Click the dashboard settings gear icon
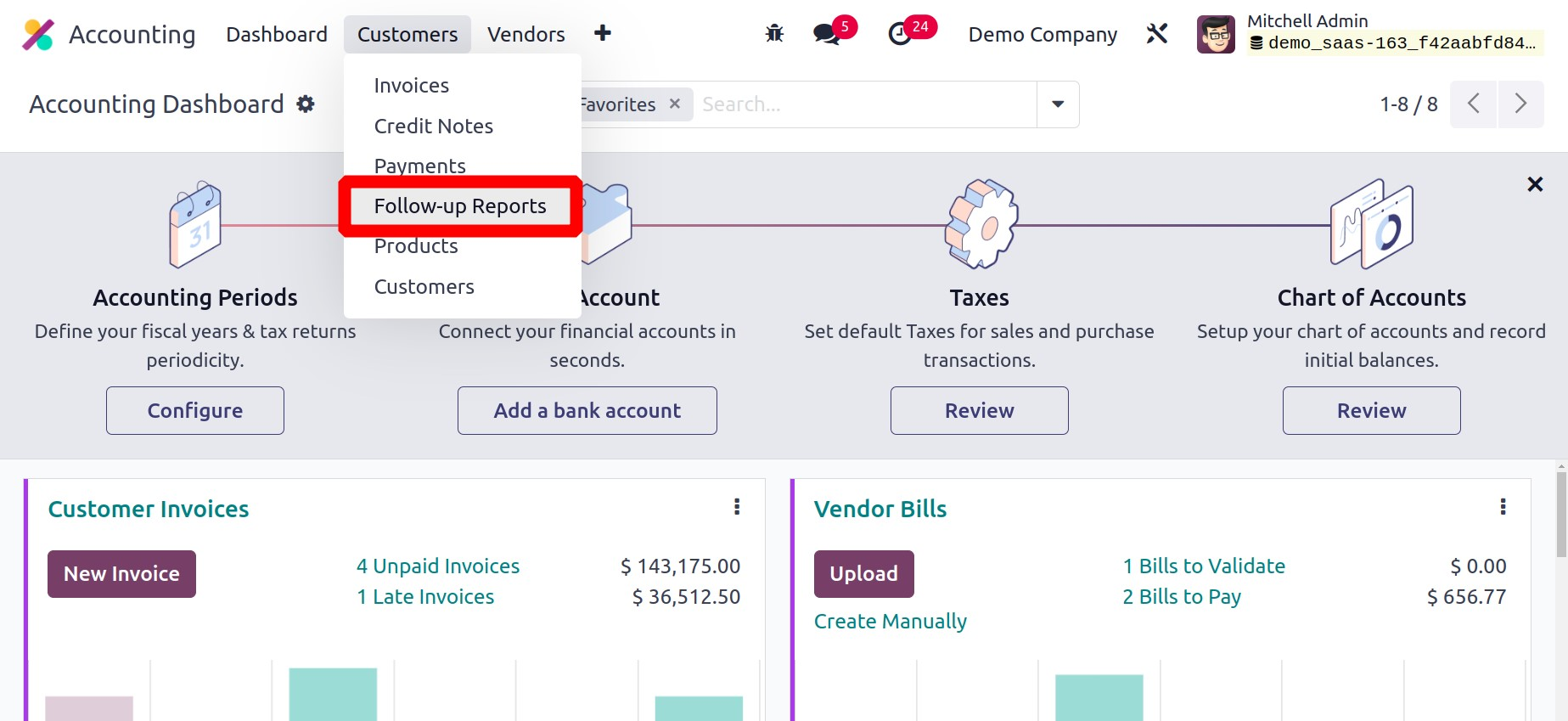This screenshot has height=721, width=1568. coord(306,104)
